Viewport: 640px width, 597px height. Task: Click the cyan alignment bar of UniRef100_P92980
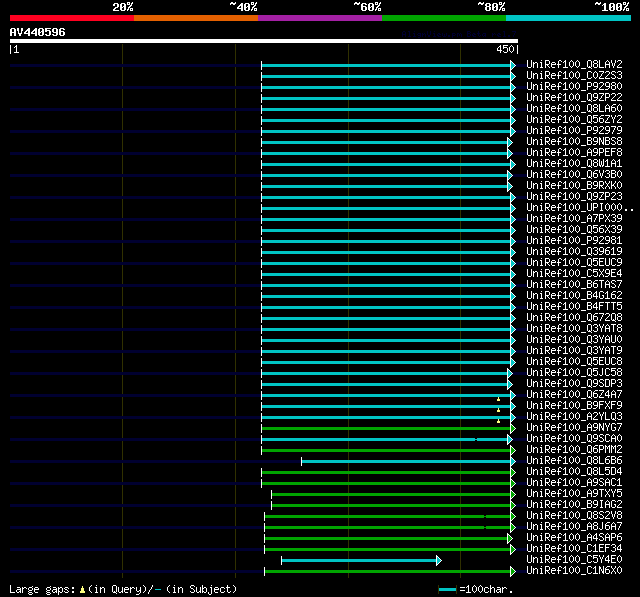(x=386, y=87)
